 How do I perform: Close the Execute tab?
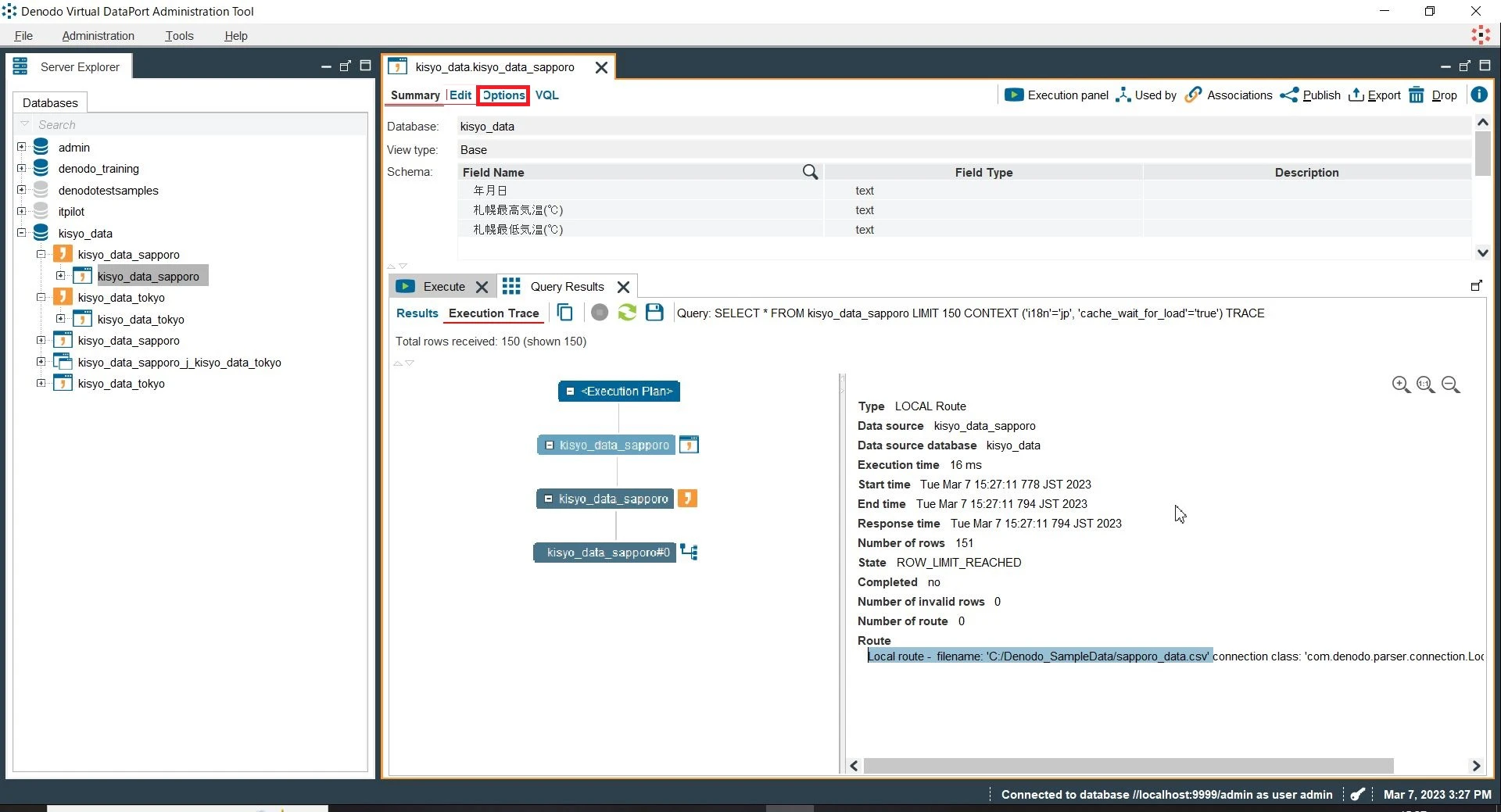[x=482, y=287]
